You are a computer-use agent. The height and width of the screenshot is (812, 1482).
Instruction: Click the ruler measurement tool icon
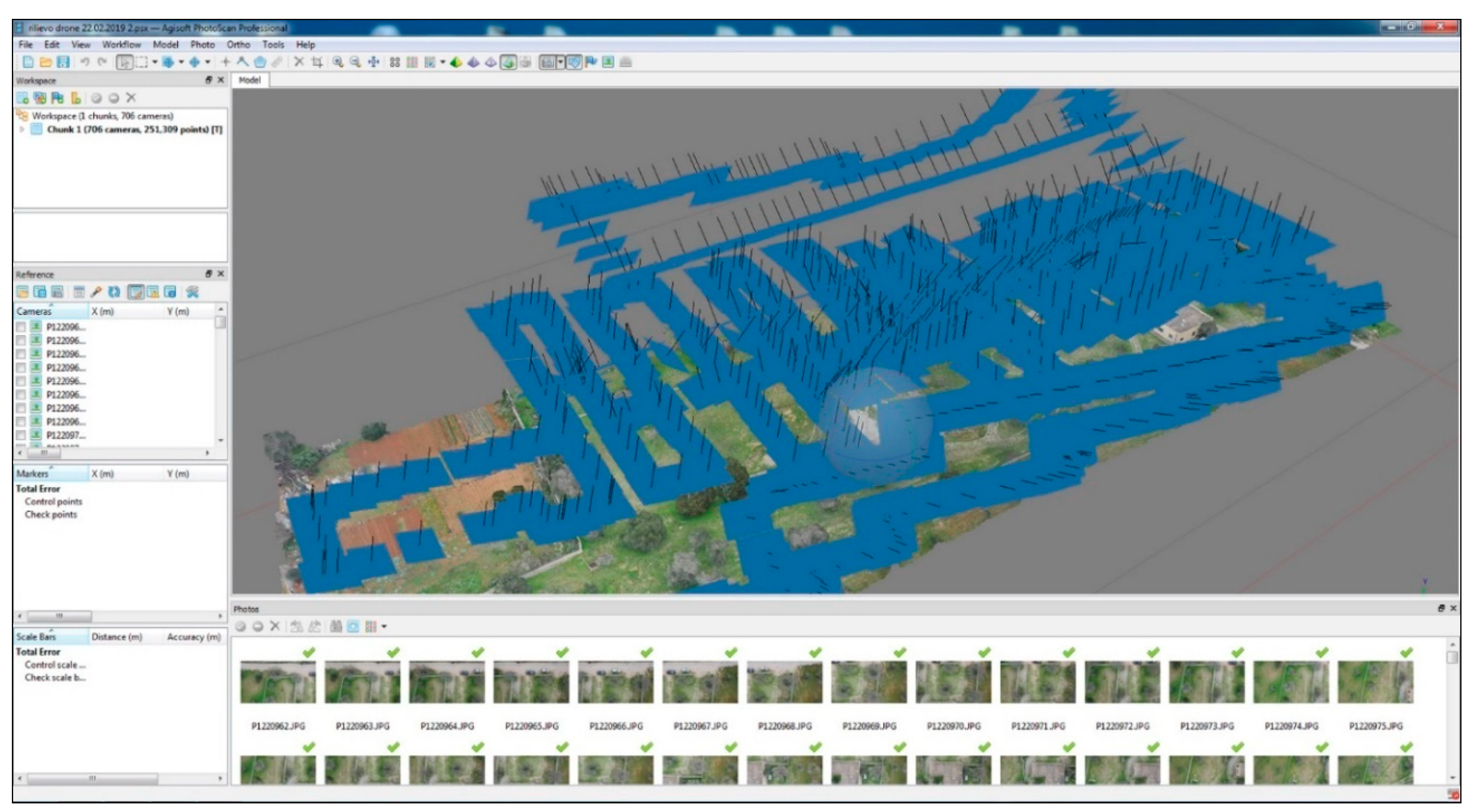click(x=277, y=62)
